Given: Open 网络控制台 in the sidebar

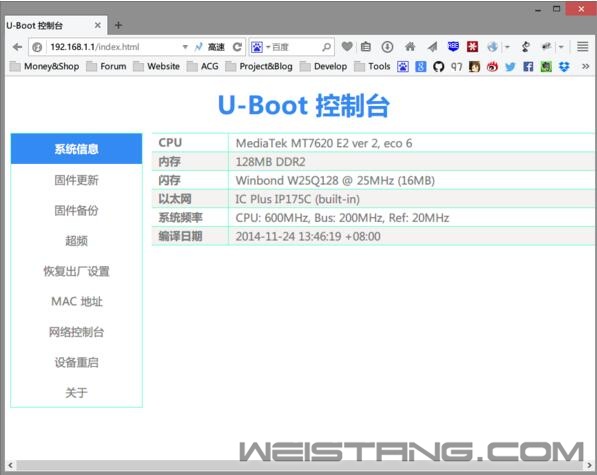Looking at the screenshot, I should pyautogui.click(x=77, y=332).
